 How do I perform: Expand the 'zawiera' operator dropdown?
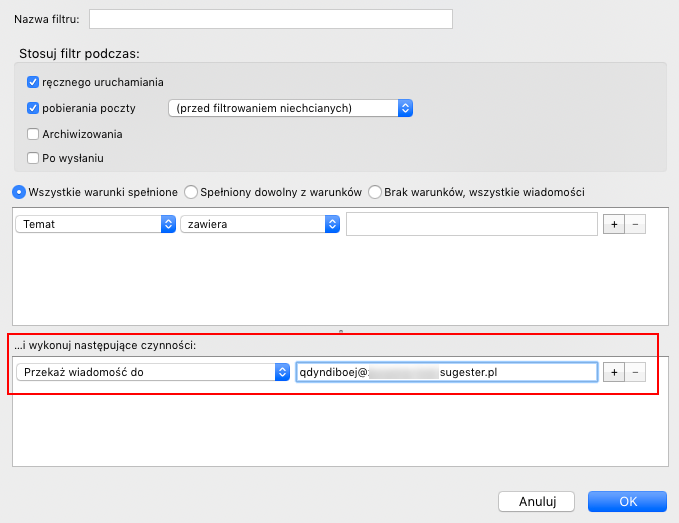(260, 225)
